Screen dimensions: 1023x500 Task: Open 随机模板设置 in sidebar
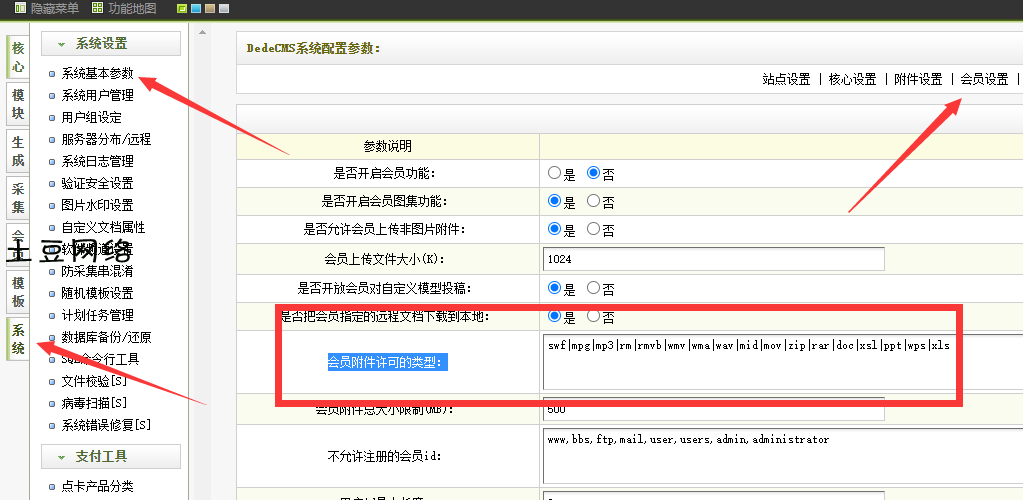(x=97, y=293)
